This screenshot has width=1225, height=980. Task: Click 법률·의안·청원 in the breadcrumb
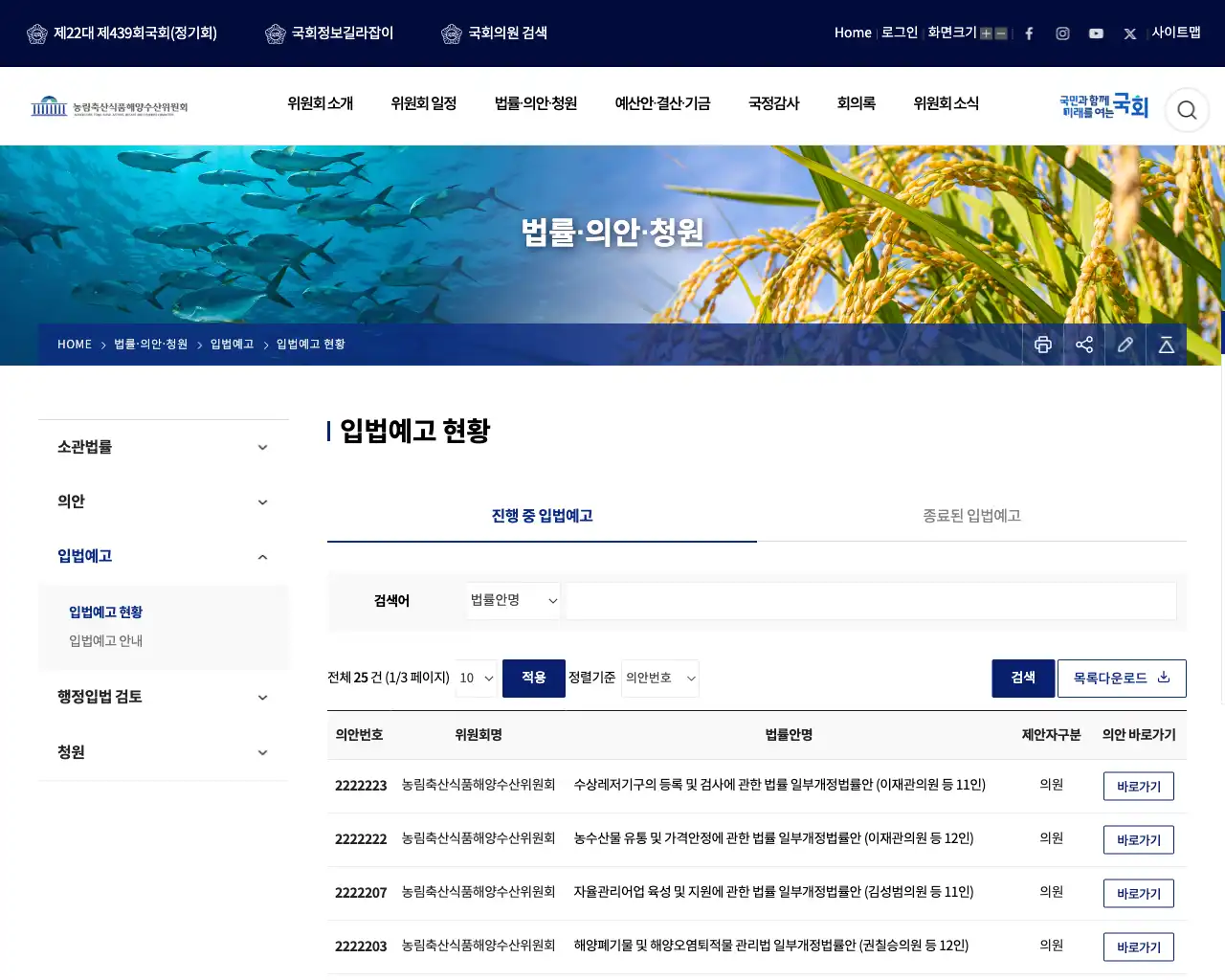[150, 345]
